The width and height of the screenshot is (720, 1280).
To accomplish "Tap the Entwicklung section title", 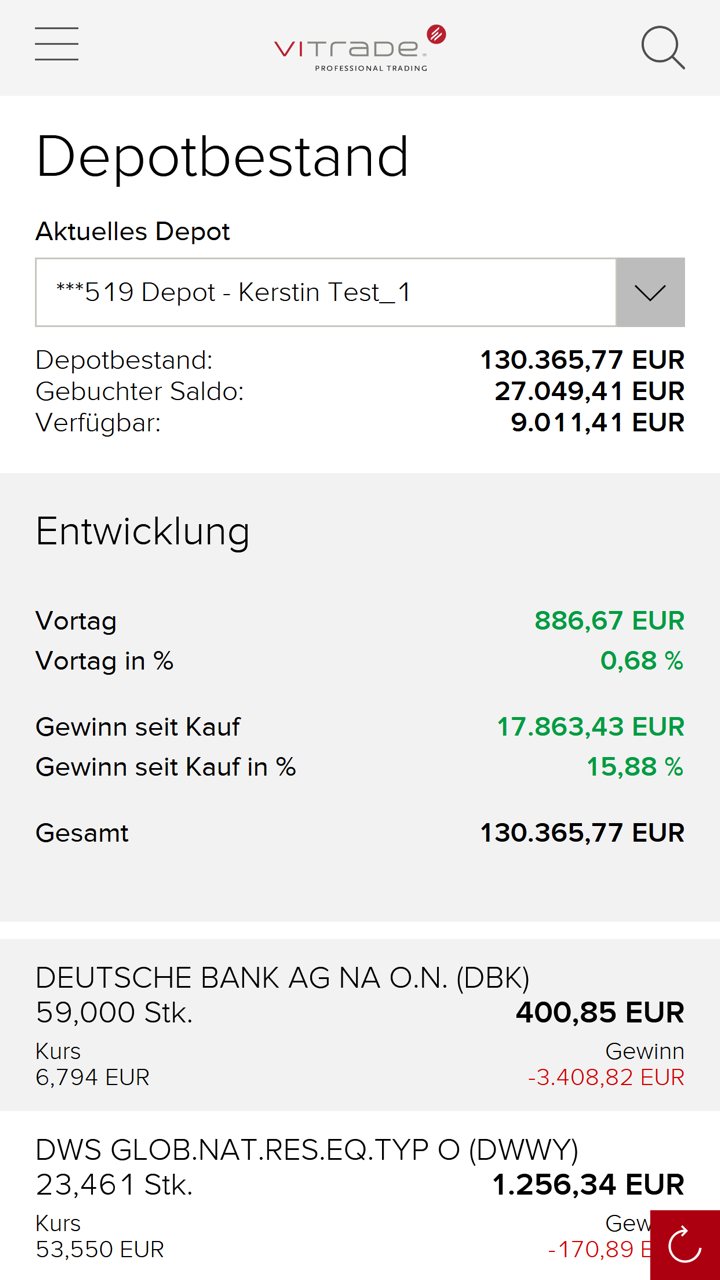I will pyautogui.click(x=142, y=531).
